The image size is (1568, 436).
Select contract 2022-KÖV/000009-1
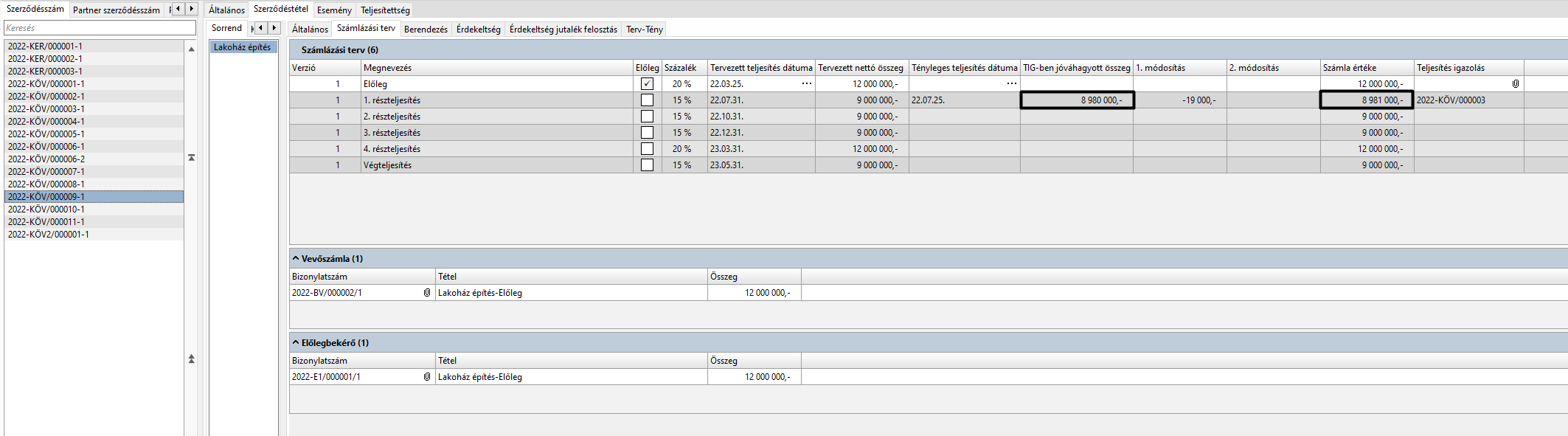(x=94, y=197)
